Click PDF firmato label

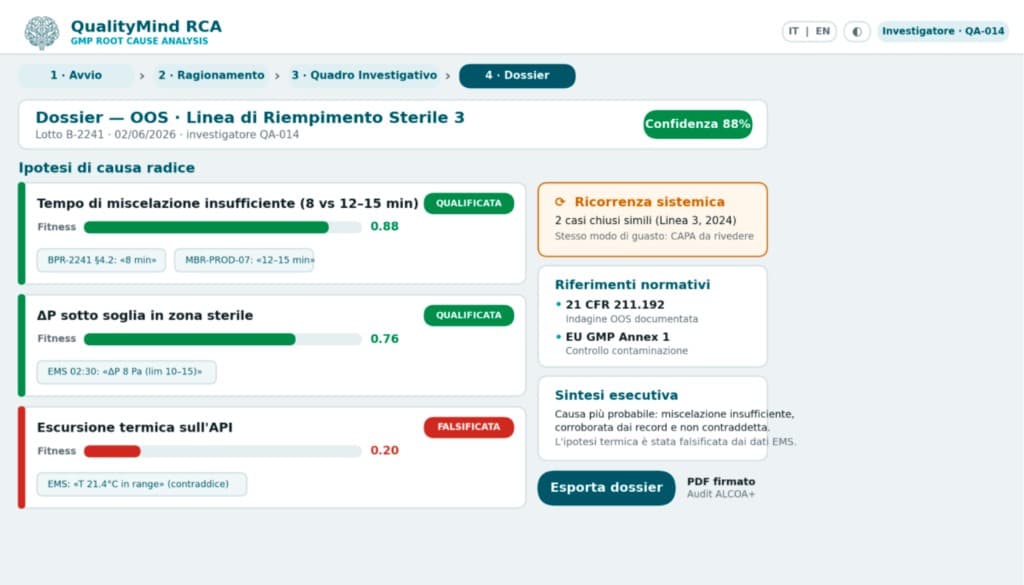[721, 482]
